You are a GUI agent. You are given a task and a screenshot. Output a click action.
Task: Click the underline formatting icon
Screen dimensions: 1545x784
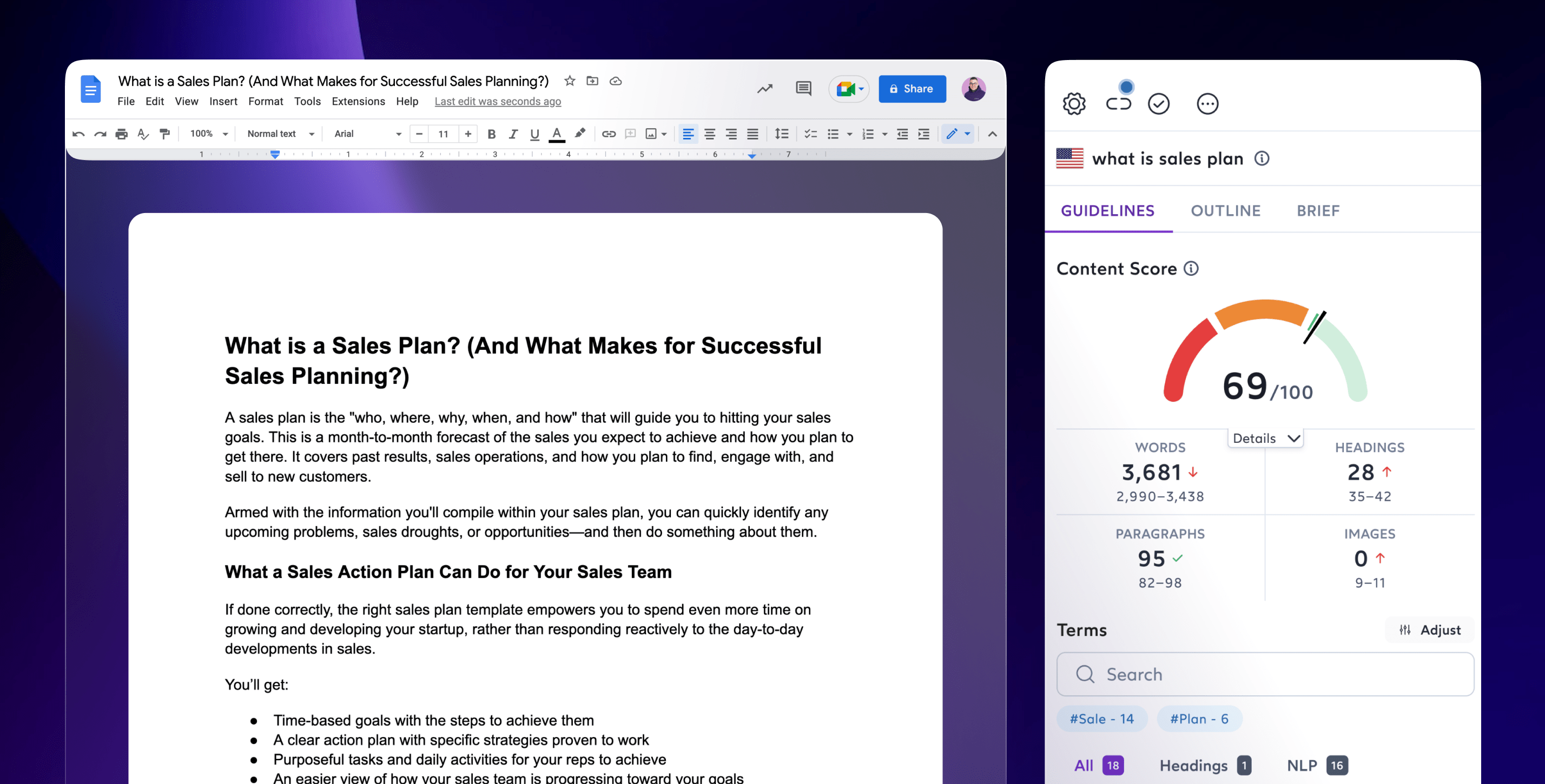(x=535, y=133)
